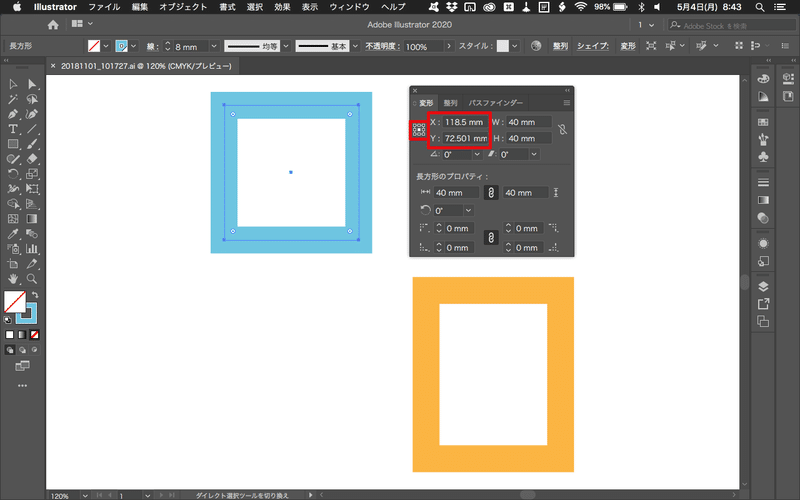This screenshot has width=800, height=500.
Task: Select the Curvature tool
Action: click(x=32, y=114)
